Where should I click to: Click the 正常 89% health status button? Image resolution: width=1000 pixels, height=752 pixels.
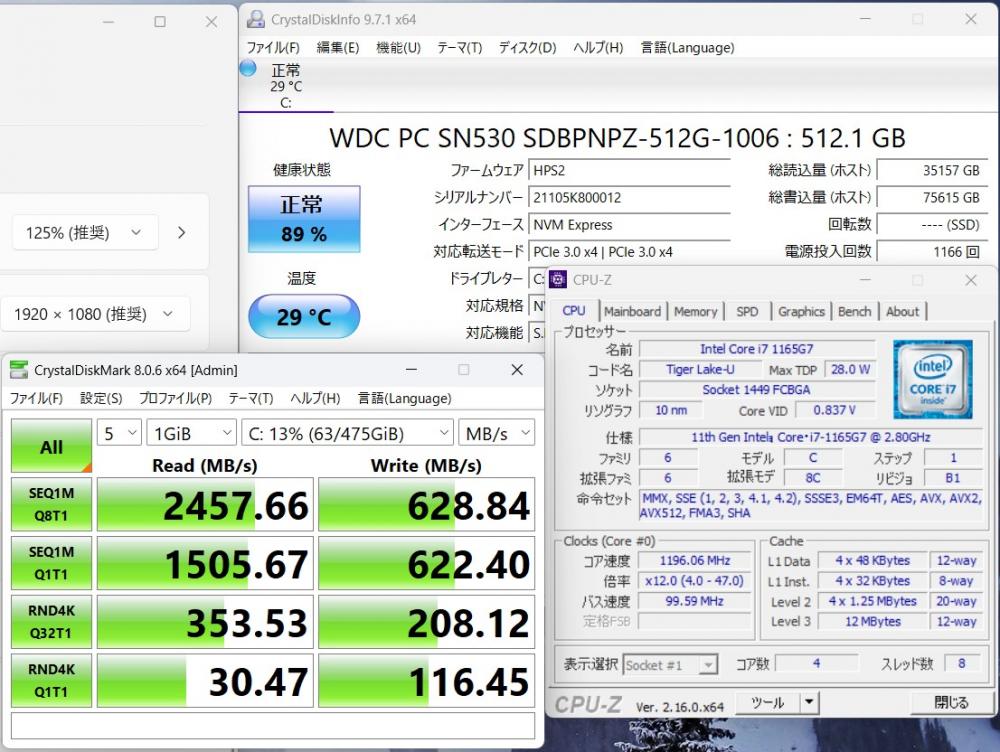[x=303, y=219]
